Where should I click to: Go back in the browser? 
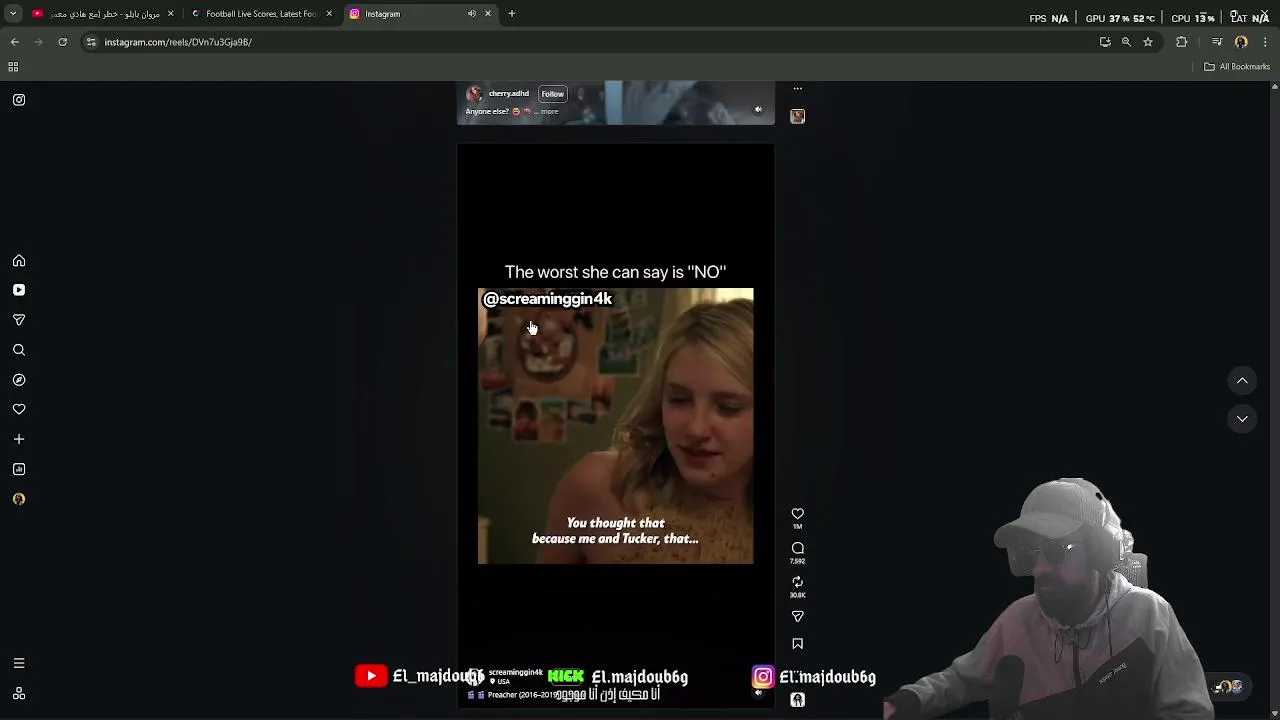pos(15,42)
